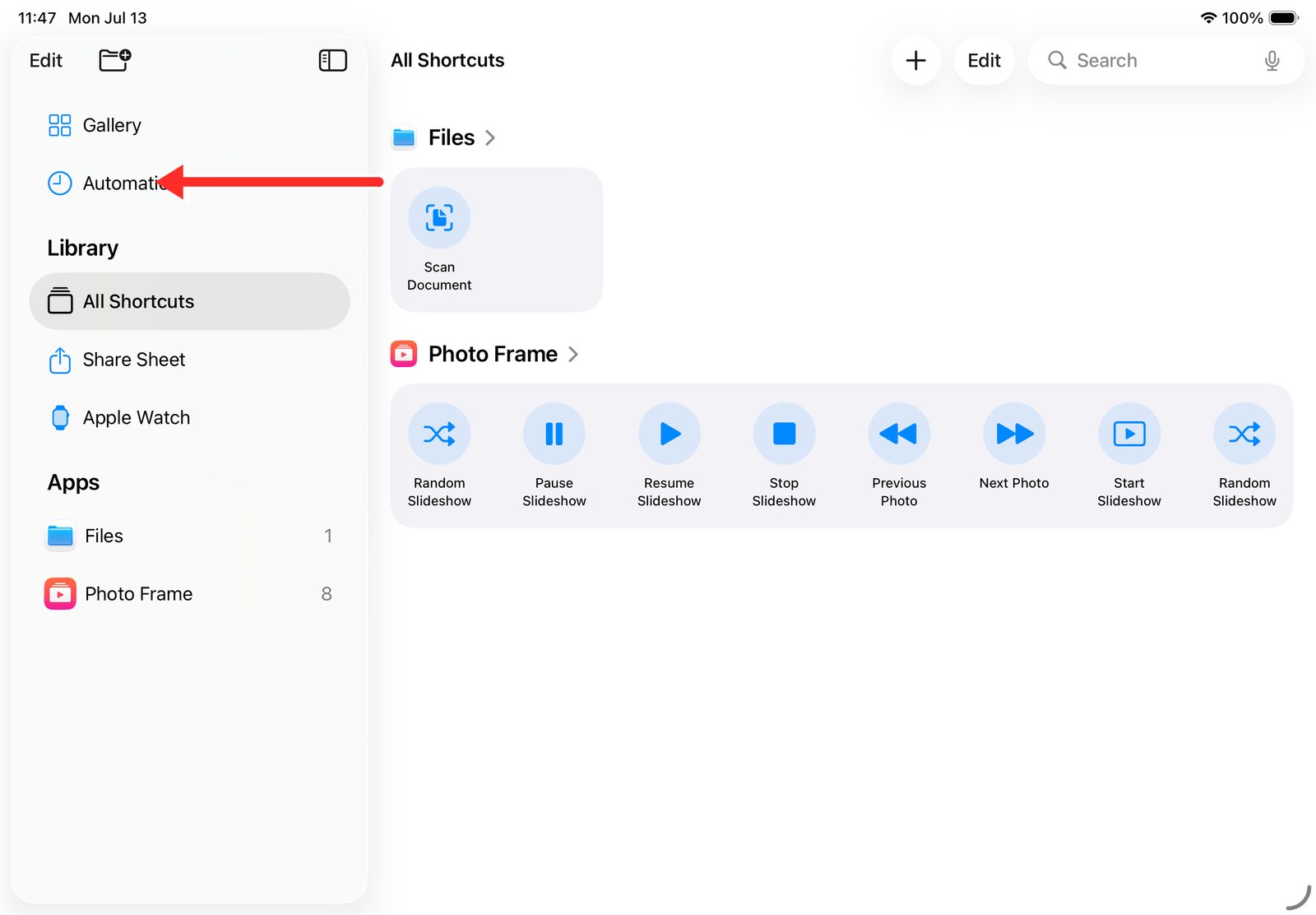Run the Pause Slideshow shortcut

tap(554, 455)
